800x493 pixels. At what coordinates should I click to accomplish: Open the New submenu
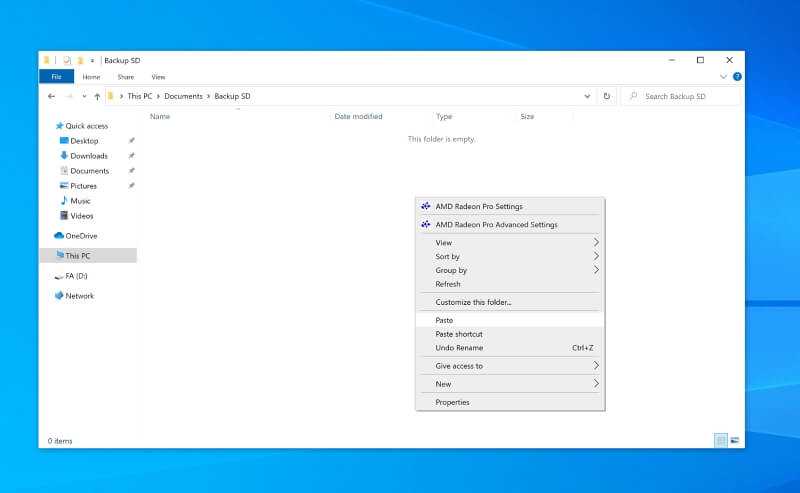click(x=510, y=384)
